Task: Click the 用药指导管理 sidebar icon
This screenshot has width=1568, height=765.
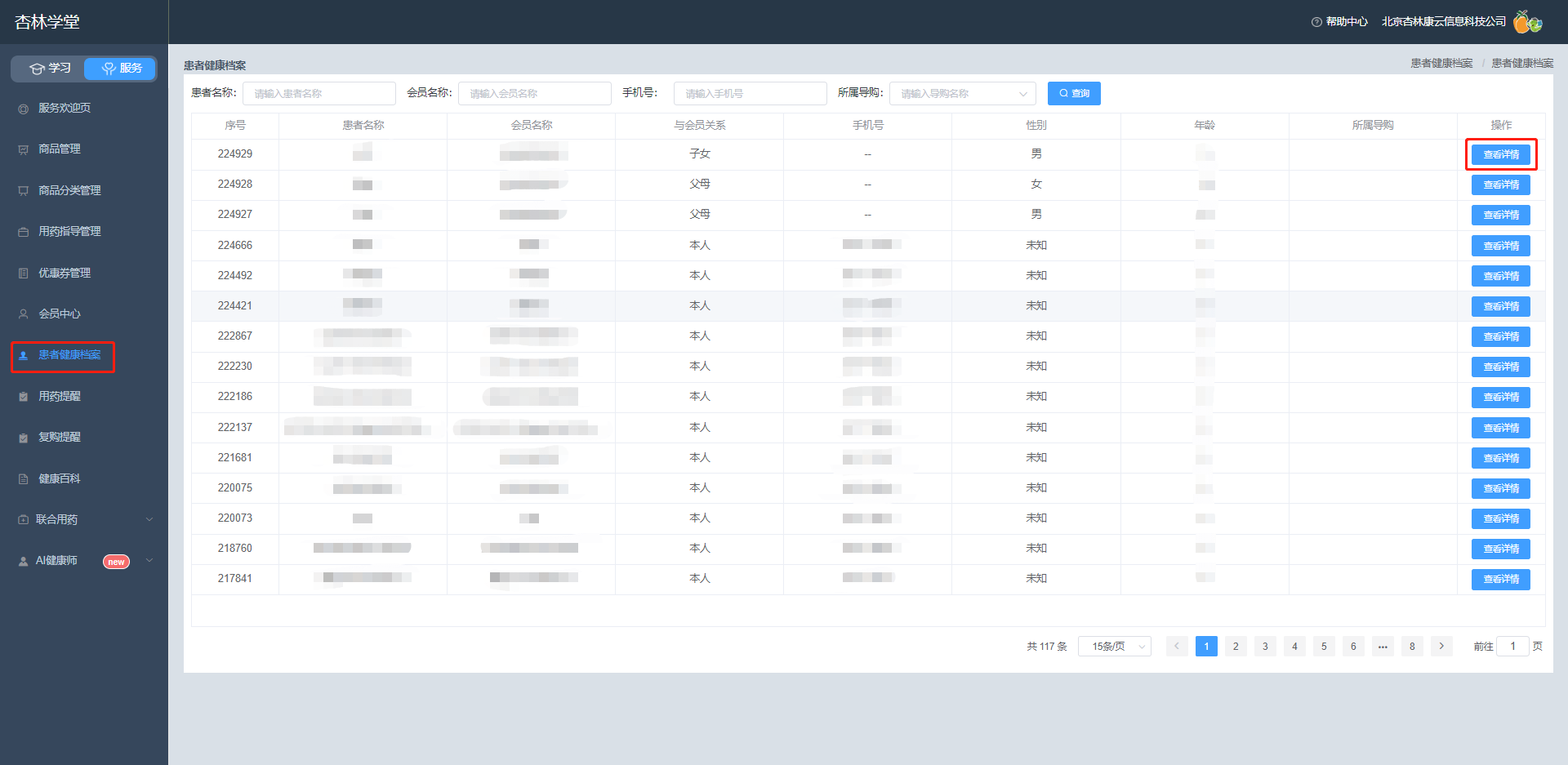Action: pyautogui.click(x=23, y=232)
